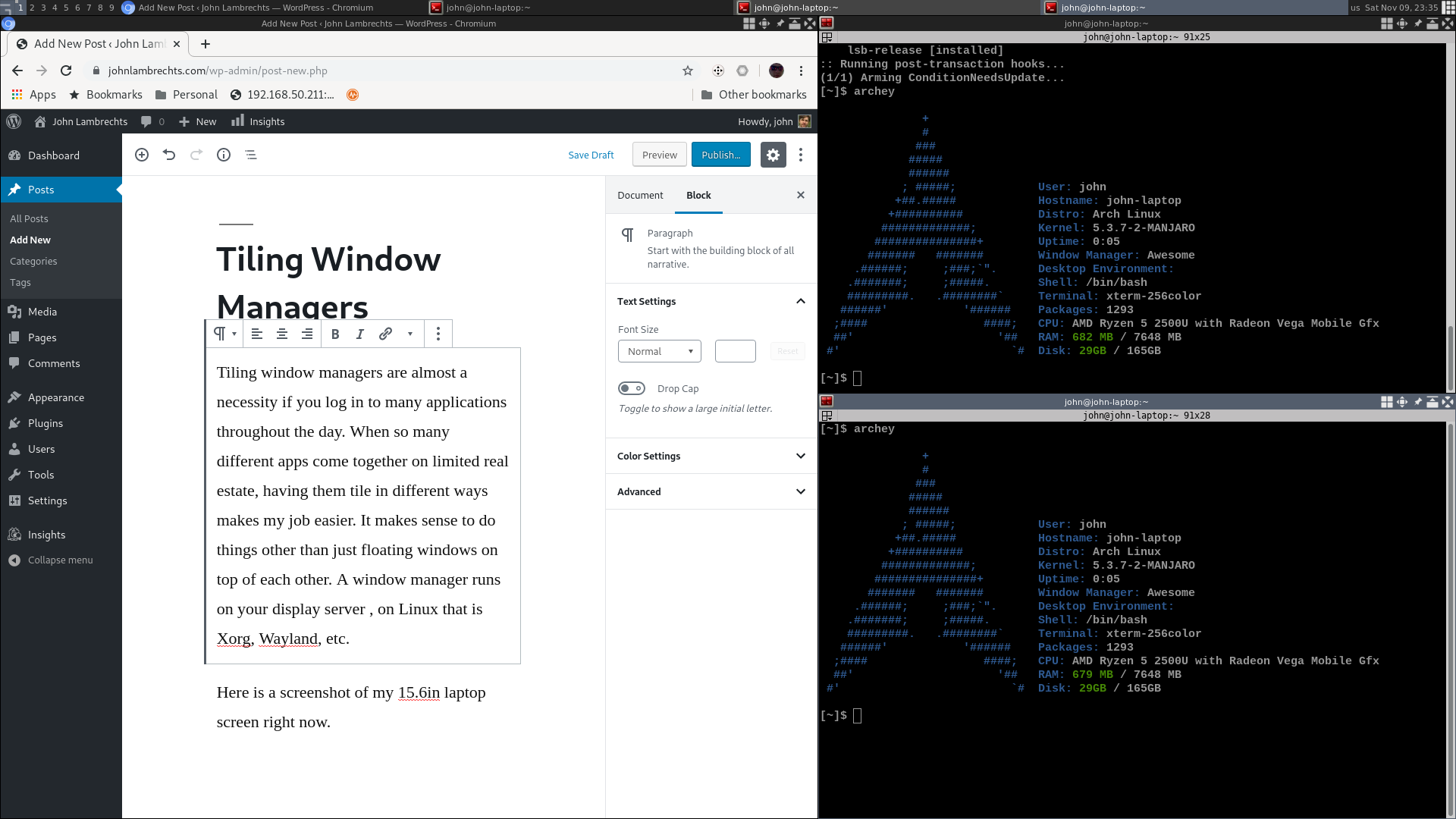Image resolution: width=1456 pixels, height=819 pixels.
Task: Open Dashboard in WordPress sidebar
Action: click(61, 155)
